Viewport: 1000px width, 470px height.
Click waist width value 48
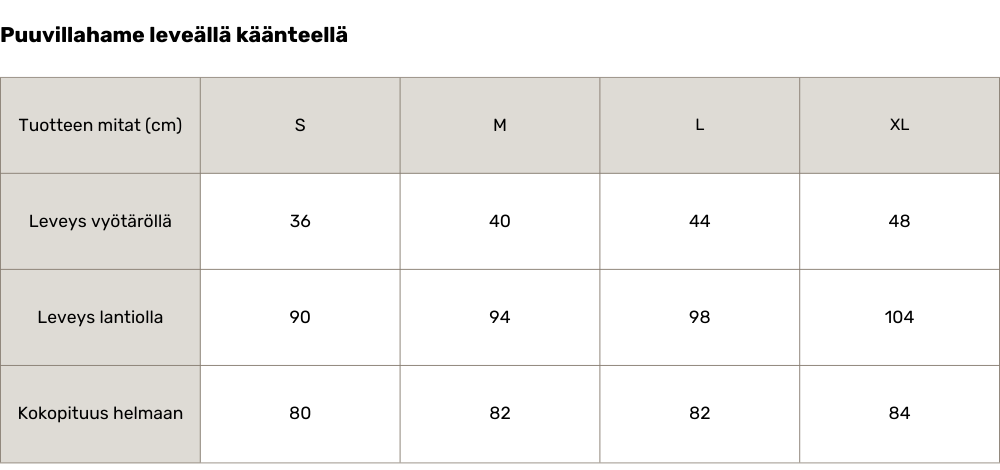click(900, 221)
